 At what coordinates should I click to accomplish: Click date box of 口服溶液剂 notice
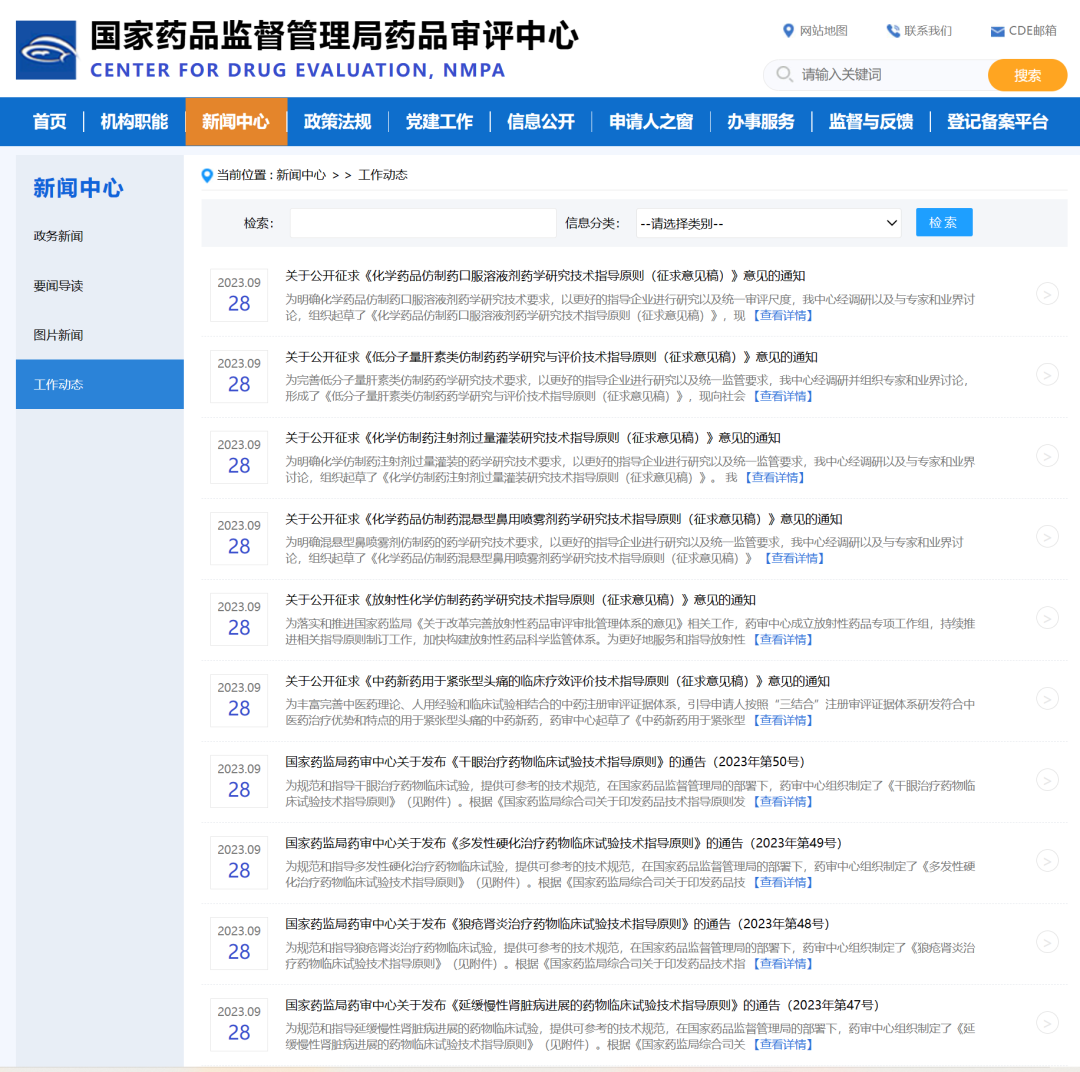click(239, 295)
